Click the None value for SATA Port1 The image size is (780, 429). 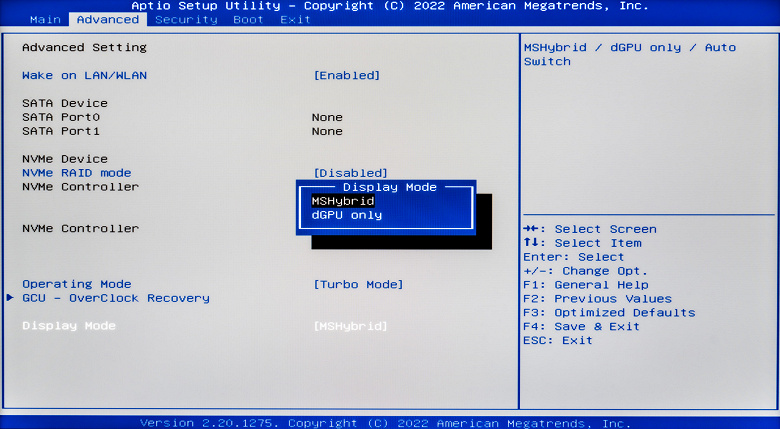tap(327, 131)
